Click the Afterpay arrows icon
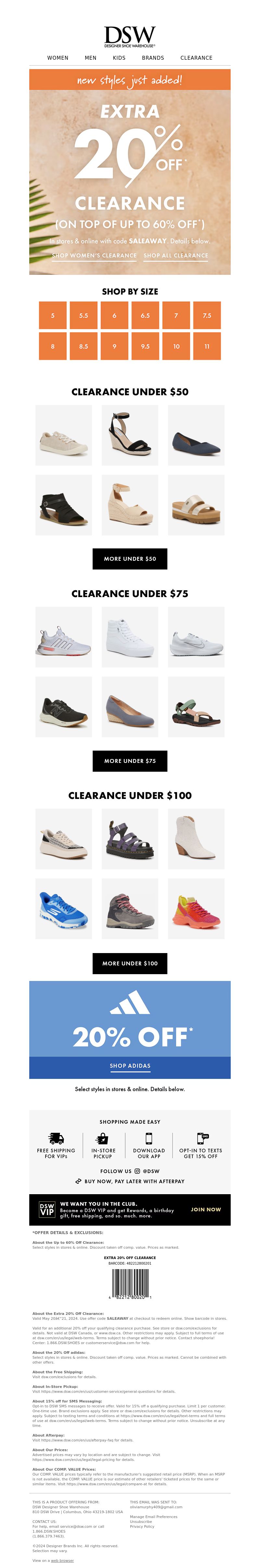Image resolution: width=260 pixels, height=1568 pixels. pyautogui.click(x=78, y=1181)
